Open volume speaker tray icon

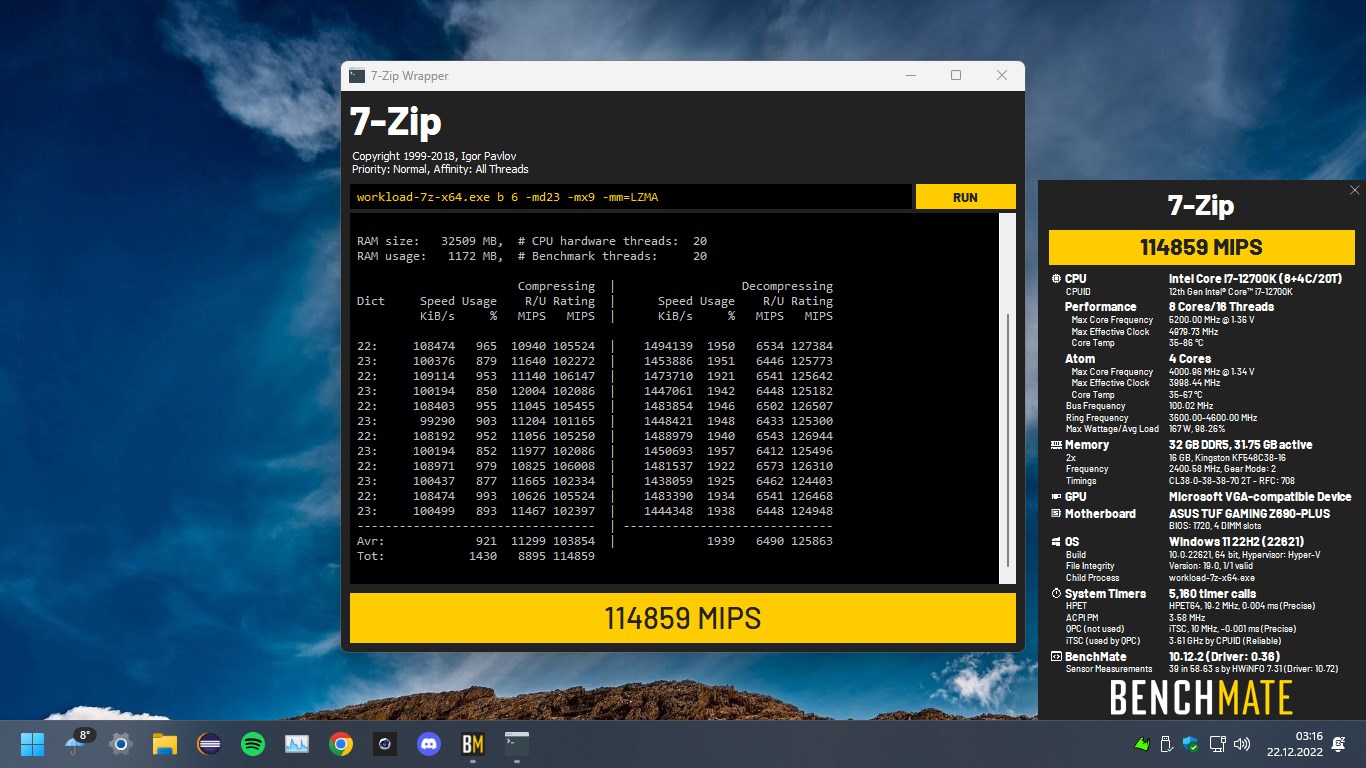pyautogui.click(x=1242, y=744)
